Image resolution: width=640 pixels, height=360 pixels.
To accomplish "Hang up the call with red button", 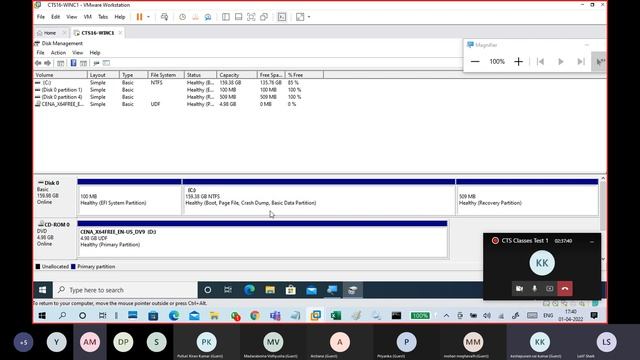I will click(565, 289).
